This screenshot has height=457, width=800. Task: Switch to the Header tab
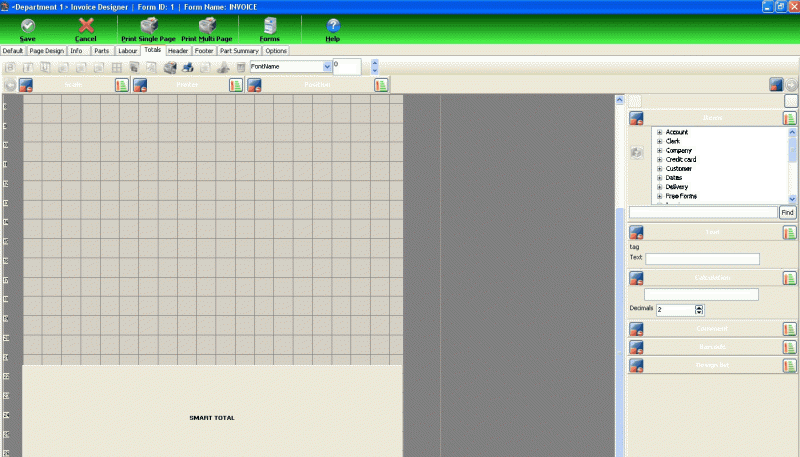click(178, 51)
